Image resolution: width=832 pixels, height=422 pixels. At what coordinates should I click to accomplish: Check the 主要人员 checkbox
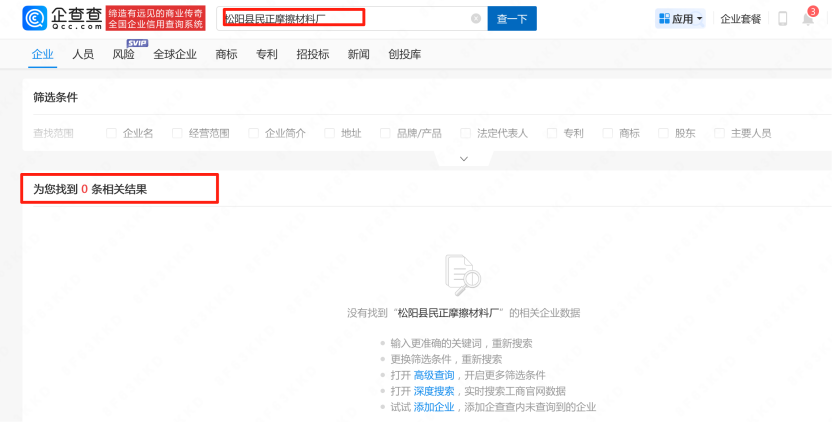(x=720, y=133)
